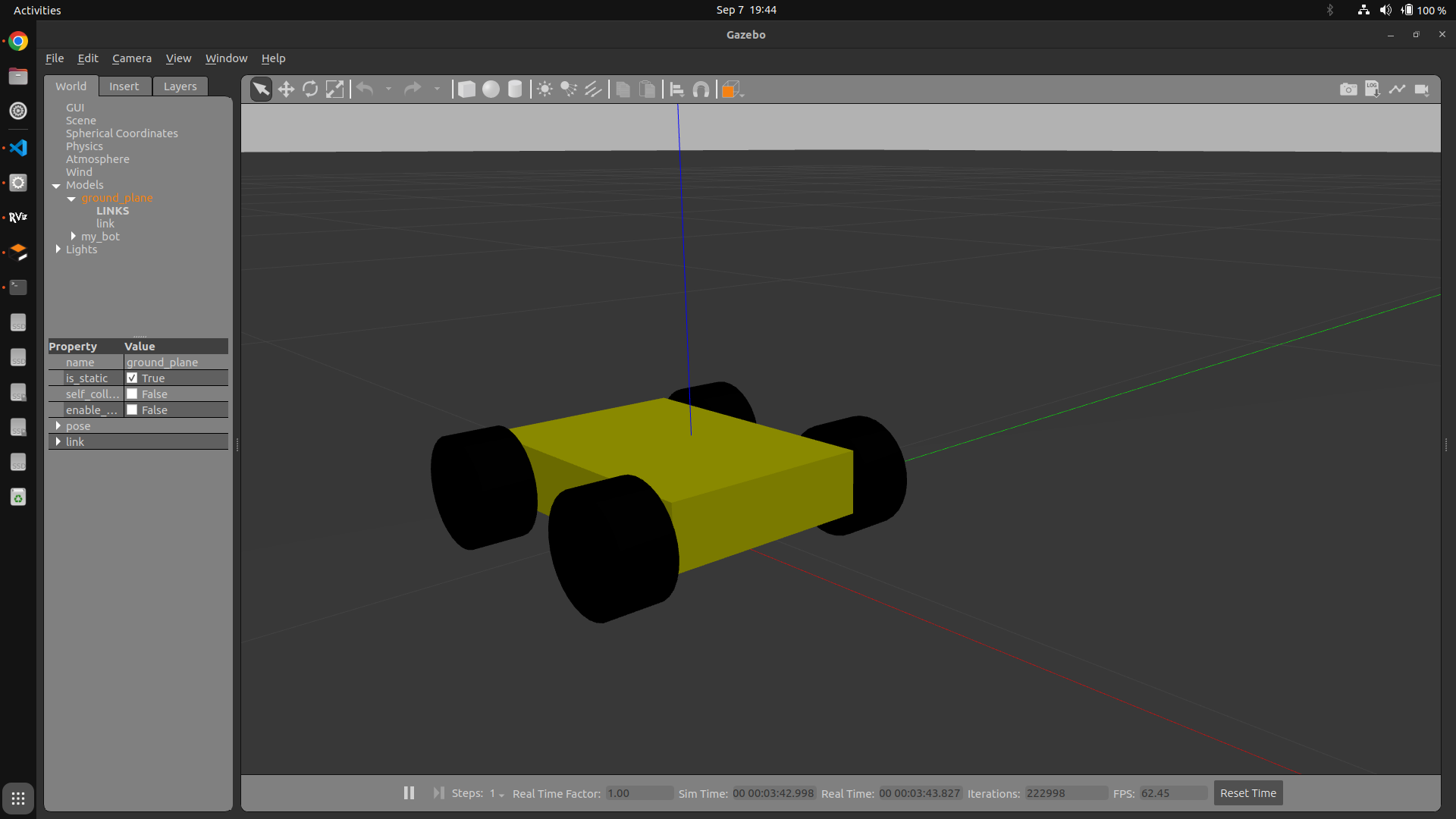Uncheck the is_static checkbox
The image size is (1456, 819).
pyautogui.click(x=132, y=378)
